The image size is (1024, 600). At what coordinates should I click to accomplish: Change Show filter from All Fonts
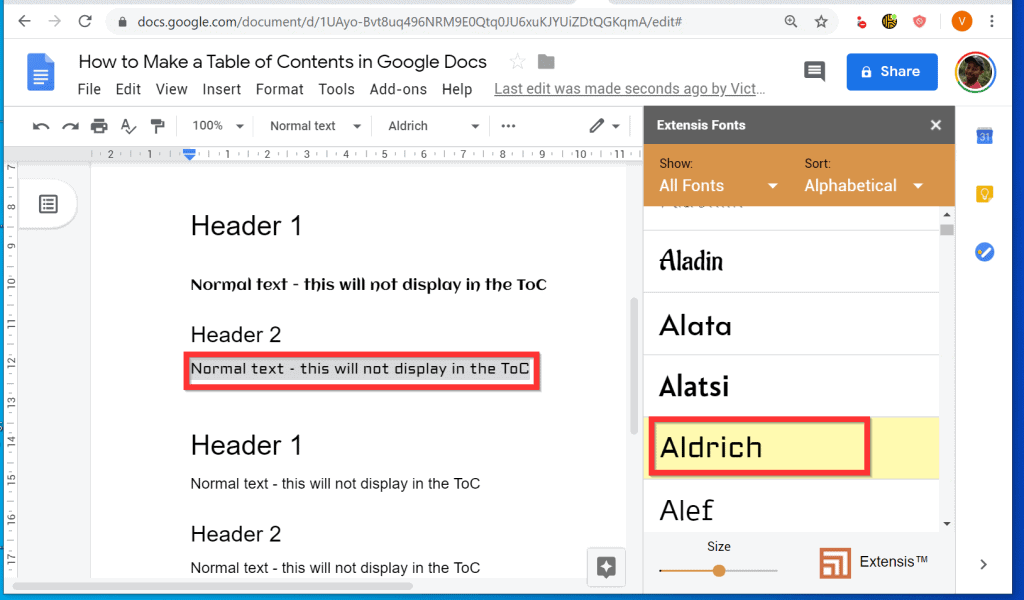point(716,185)
